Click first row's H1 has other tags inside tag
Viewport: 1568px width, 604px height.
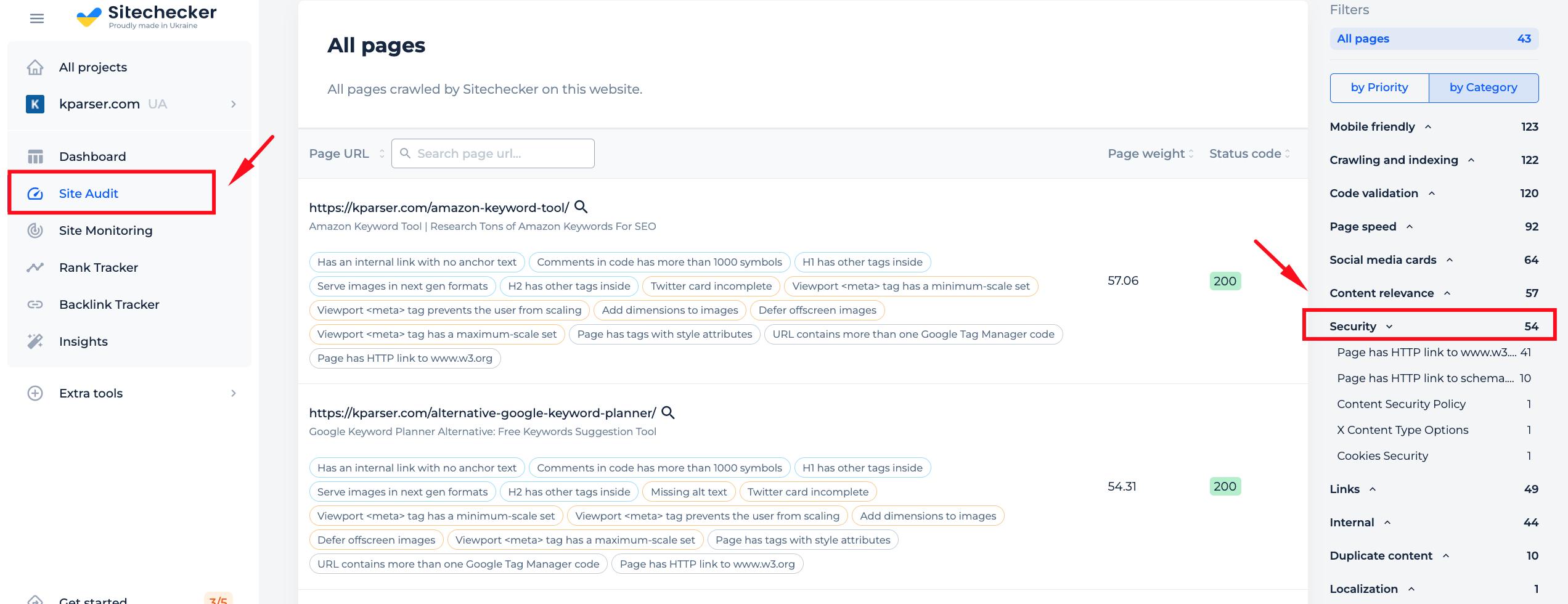tap(862, 262)
